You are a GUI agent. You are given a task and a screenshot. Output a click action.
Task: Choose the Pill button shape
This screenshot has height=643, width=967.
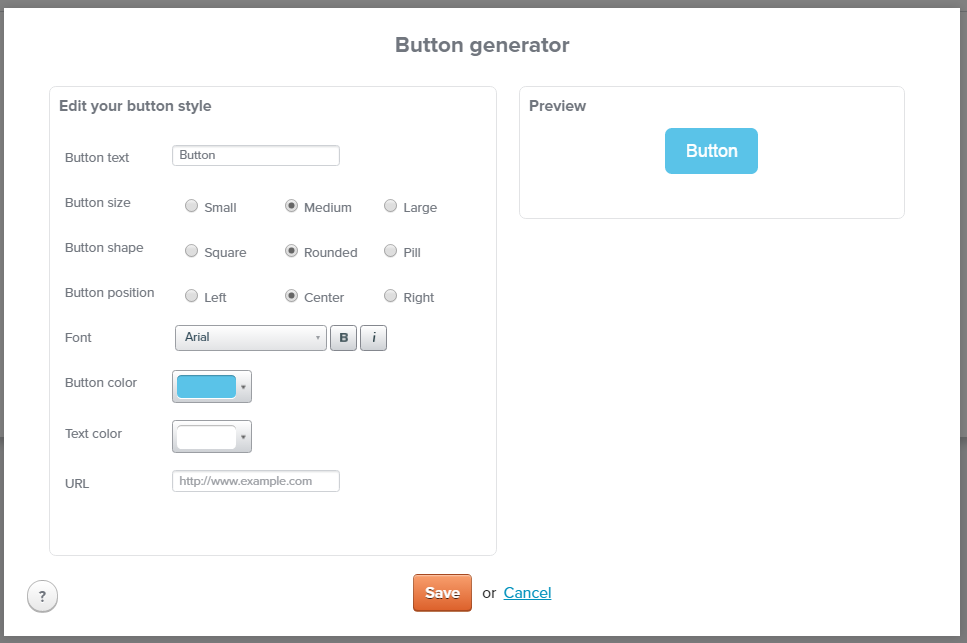point(391,251)
